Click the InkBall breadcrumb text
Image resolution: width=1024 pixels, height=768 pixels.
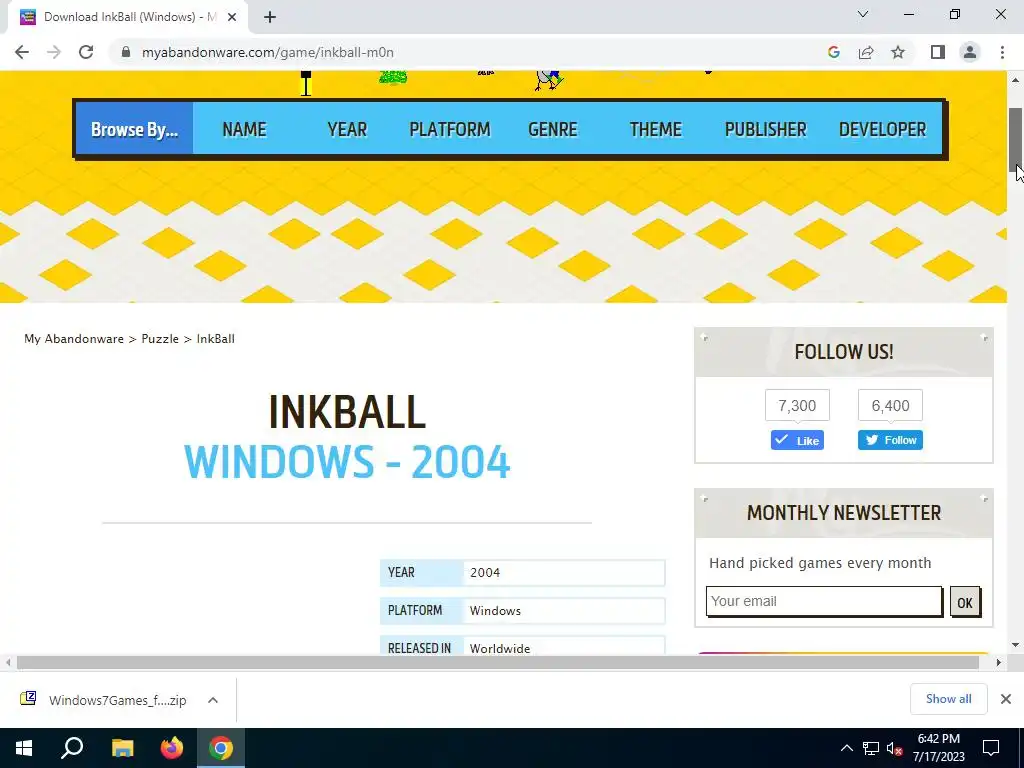pyautogui.click(x=216, y=339)
